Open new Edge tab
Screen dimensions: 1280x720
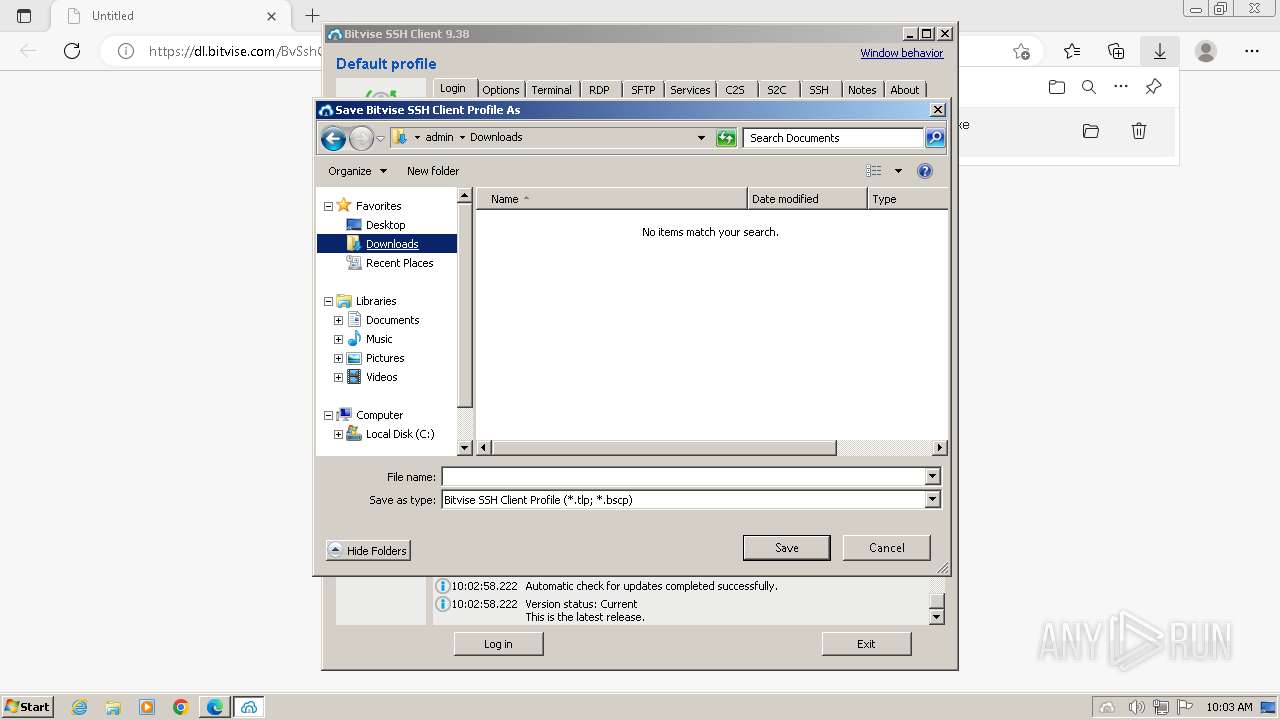[x=312, y=16]
